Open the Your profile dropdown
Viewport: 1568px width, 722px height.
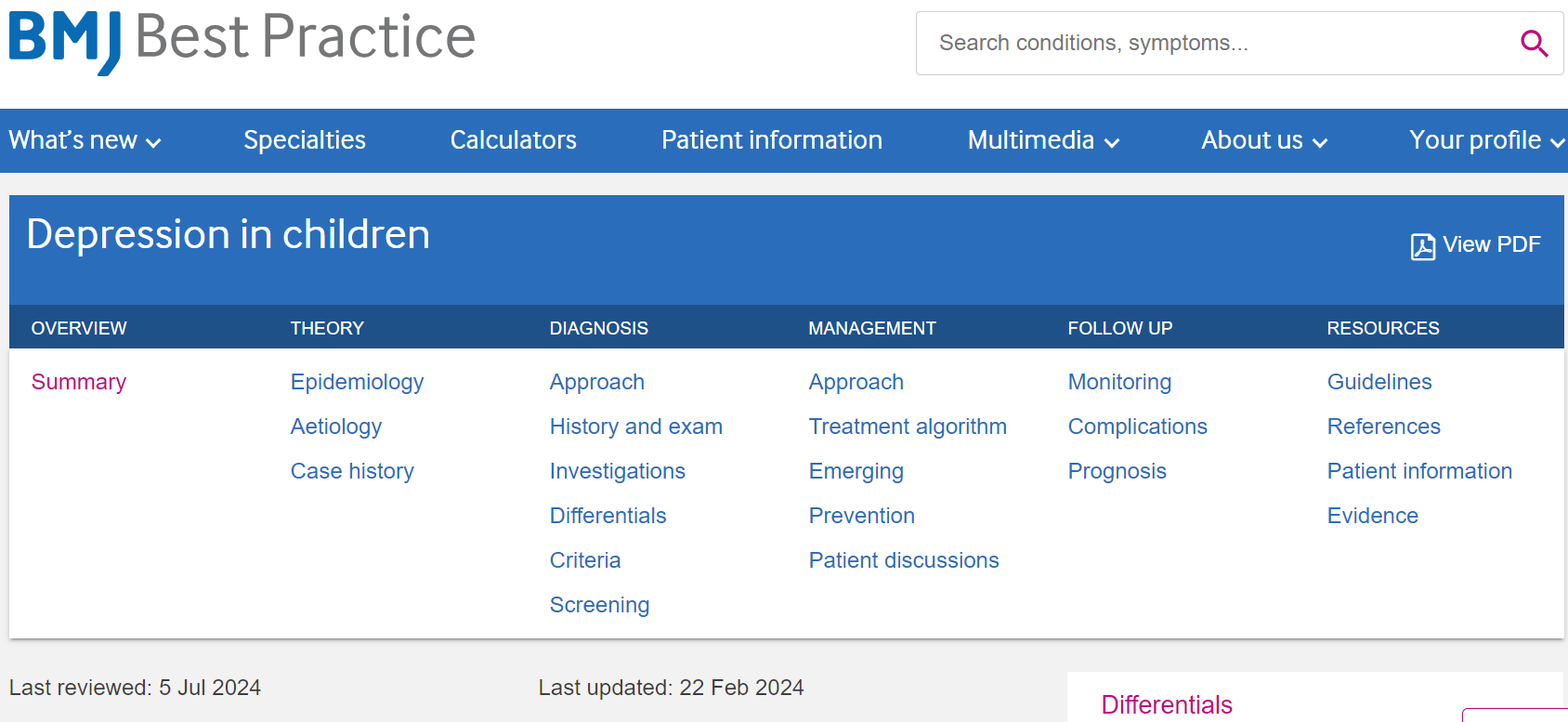pos(1486,140)
